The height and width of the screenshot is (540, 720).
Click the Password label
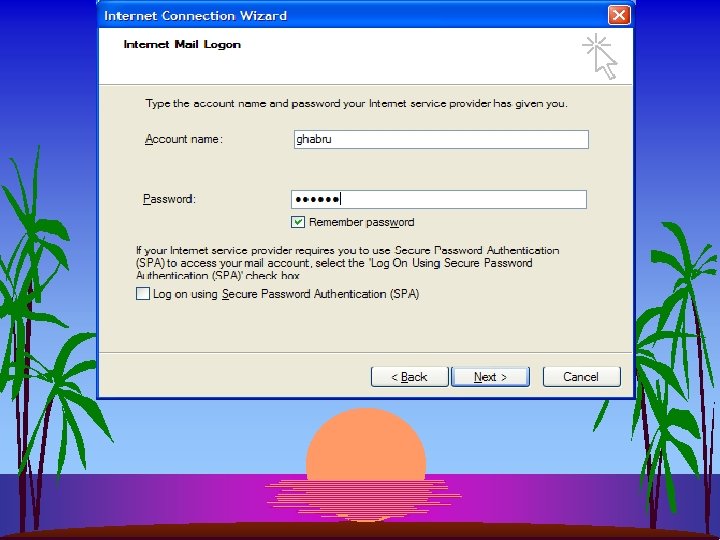pos(169,199)
